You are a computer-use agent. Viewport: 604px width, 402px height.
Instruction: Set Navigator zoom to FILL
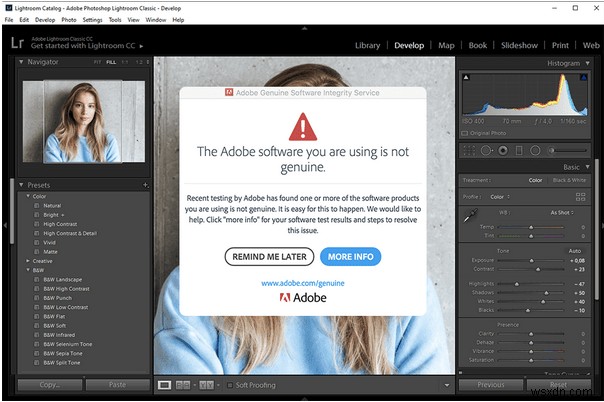111,62
